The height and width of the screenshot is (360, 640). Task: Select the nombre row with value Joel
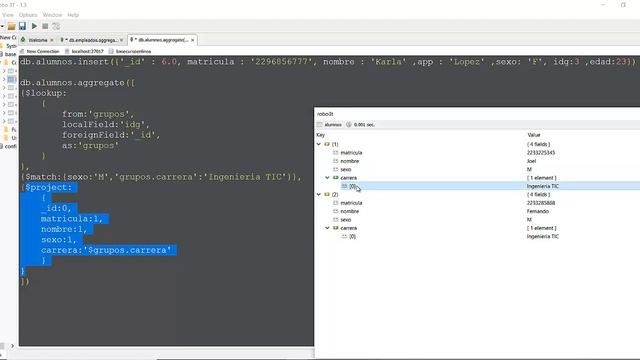[x=478, y=161]
